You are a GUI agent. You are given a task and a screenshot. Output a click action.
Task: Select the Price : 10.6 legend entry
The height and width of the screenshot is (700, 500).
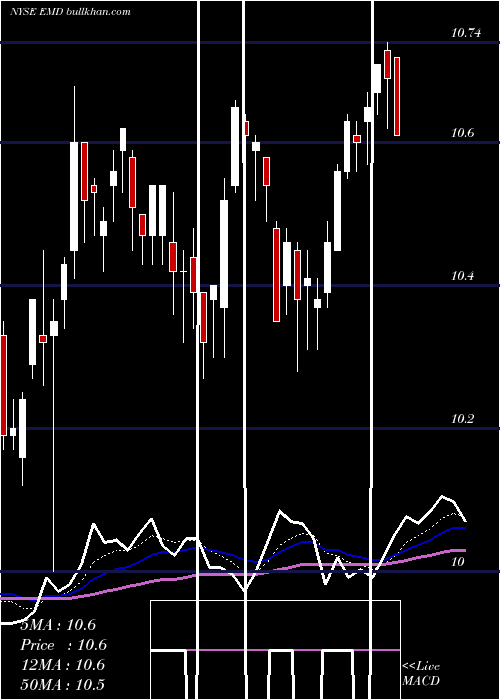coord(63,645)
